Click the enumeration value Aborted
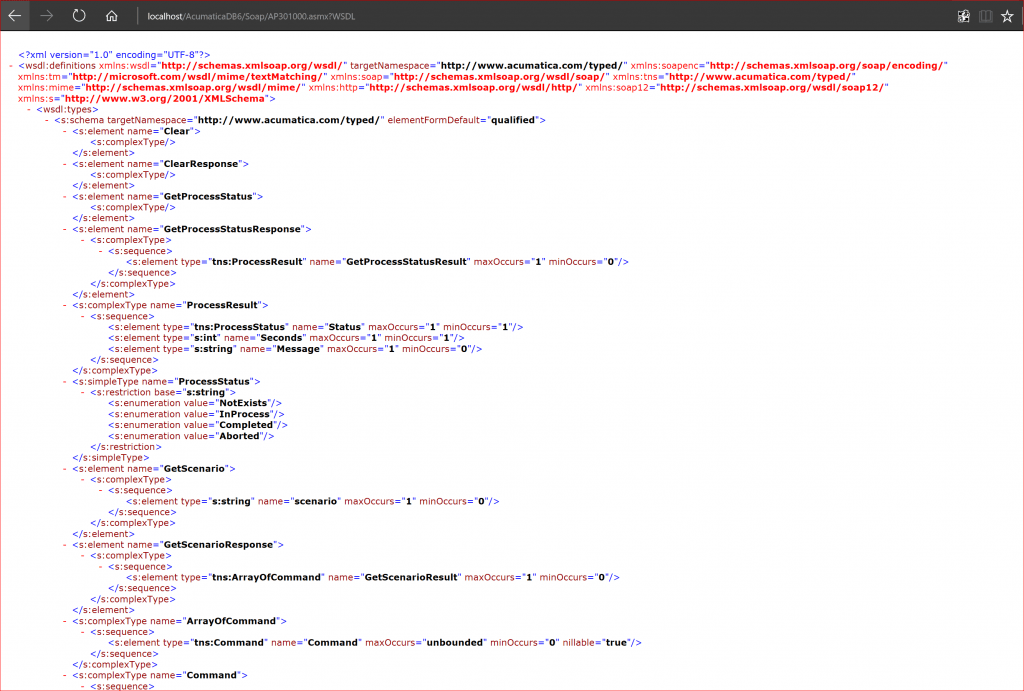This screenshot has width=1024, height=691. tap(191, 436)
